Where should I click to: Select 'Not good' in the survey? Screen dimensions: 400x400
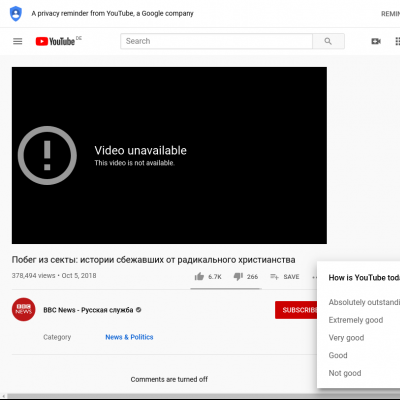pyautogui.click(x=345, y=373)
